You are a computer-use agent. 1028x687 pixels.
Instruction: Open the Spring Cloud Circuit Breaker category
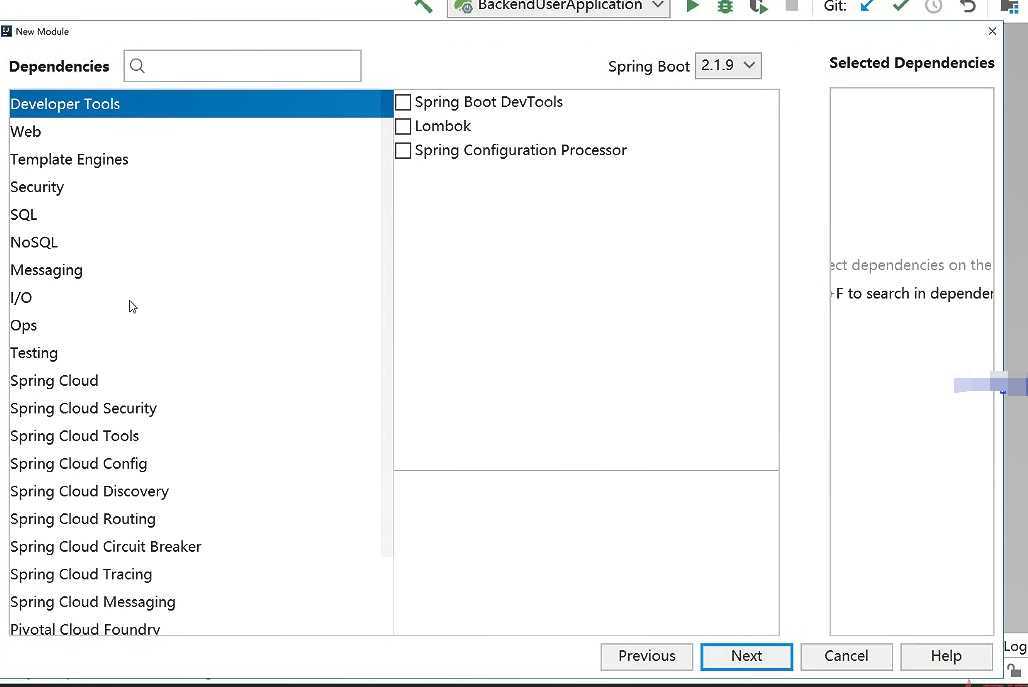point(195,547)
